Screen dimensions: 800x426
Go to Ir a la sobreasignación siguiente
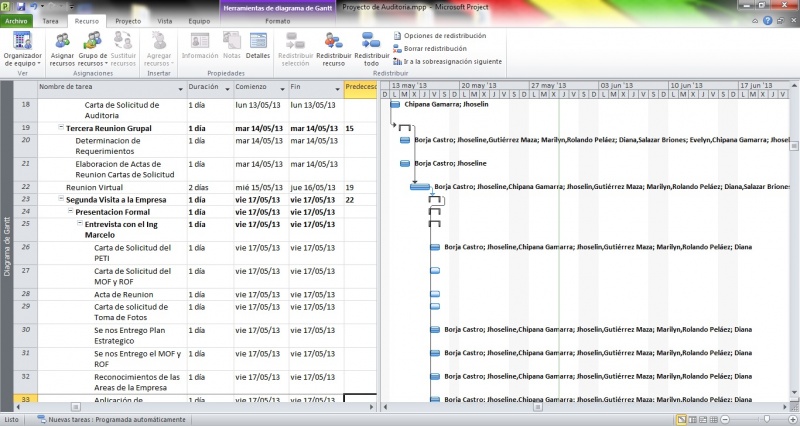452,61
